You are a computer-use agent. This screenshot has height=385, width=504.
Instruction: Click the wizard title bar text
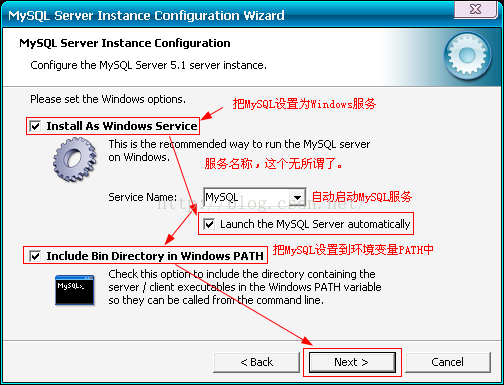coord(146,16)
